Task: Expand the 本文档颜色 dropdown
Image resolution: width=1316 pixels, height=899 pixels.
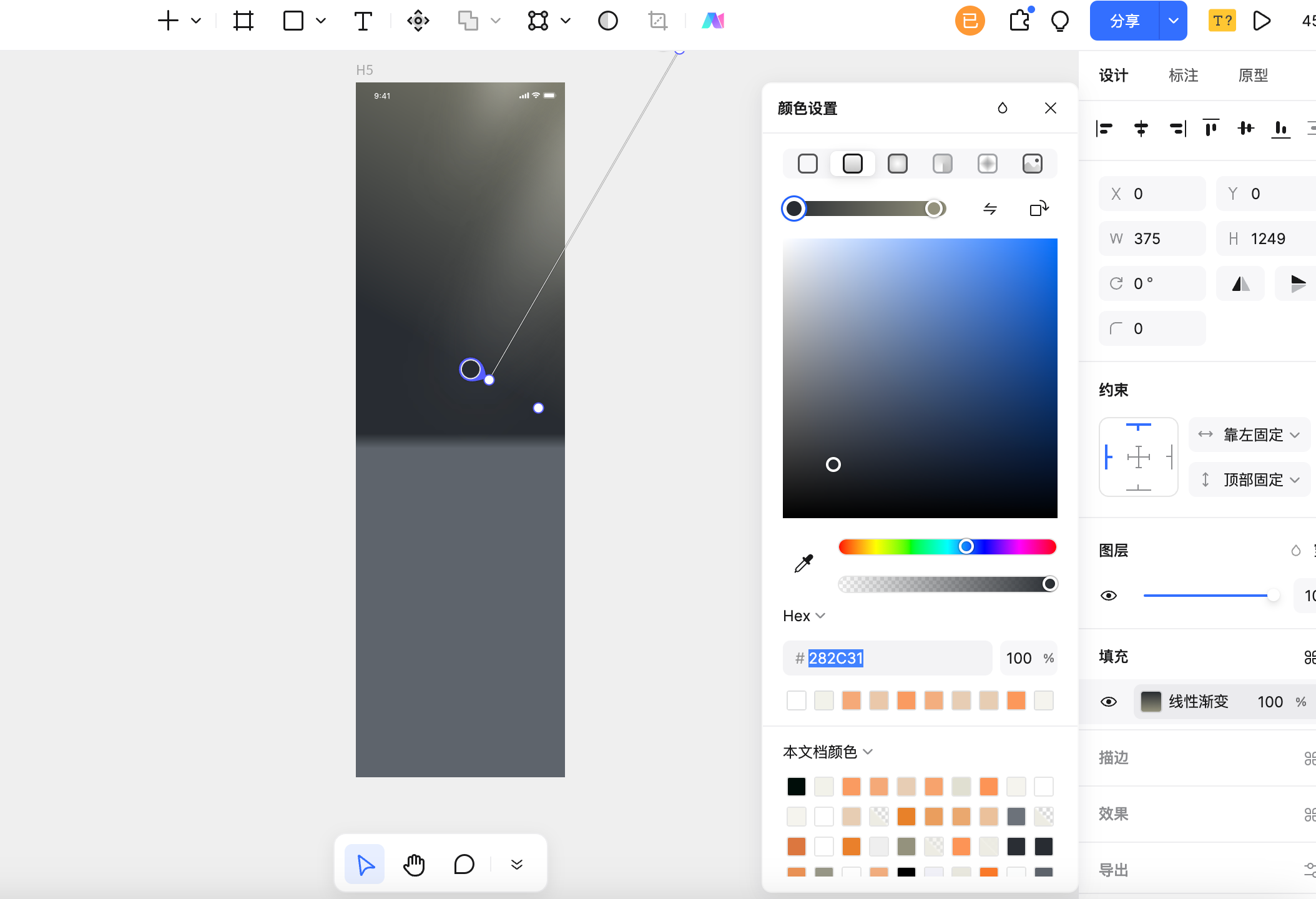Action: (827, 752)
